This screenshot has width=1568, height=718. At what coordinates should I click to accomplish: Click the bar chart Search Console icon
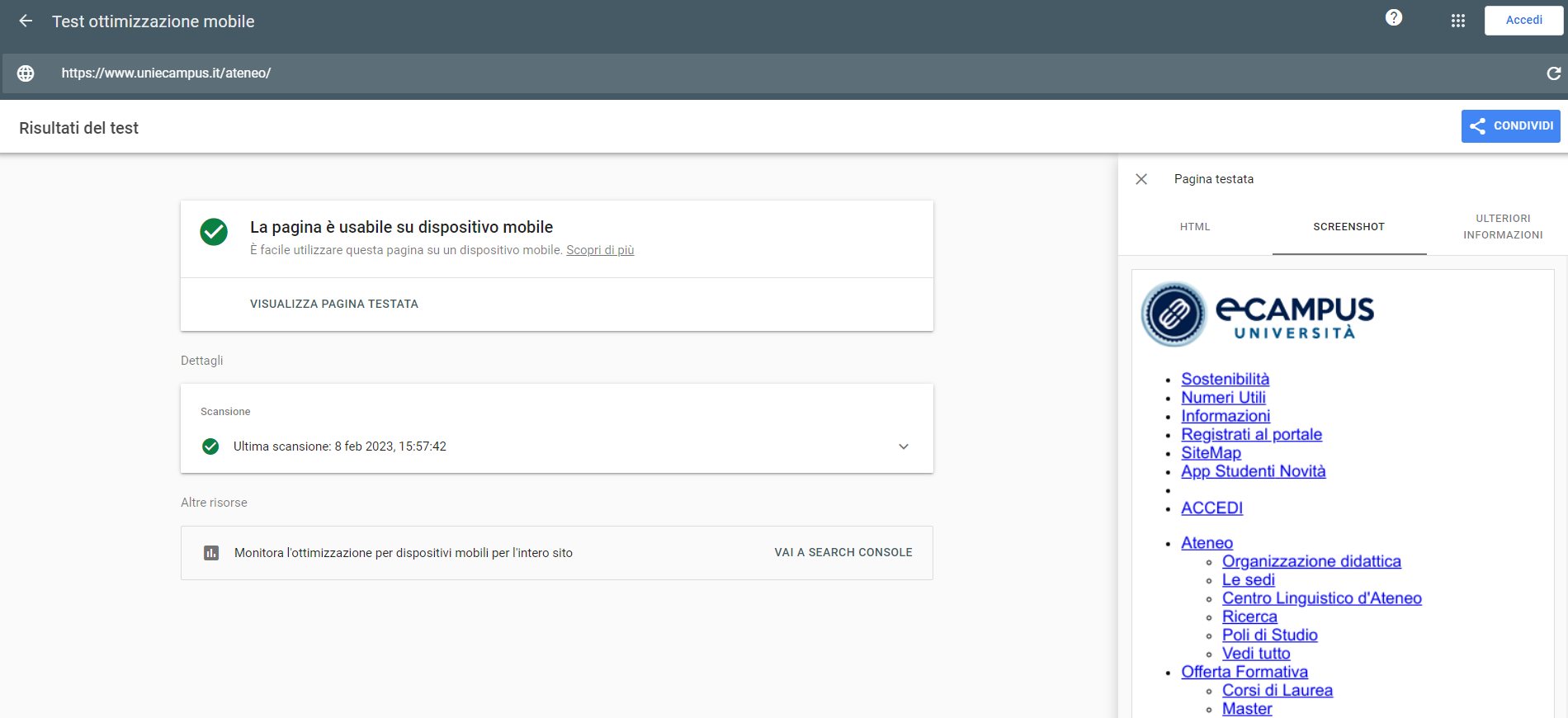pos(211,553)
